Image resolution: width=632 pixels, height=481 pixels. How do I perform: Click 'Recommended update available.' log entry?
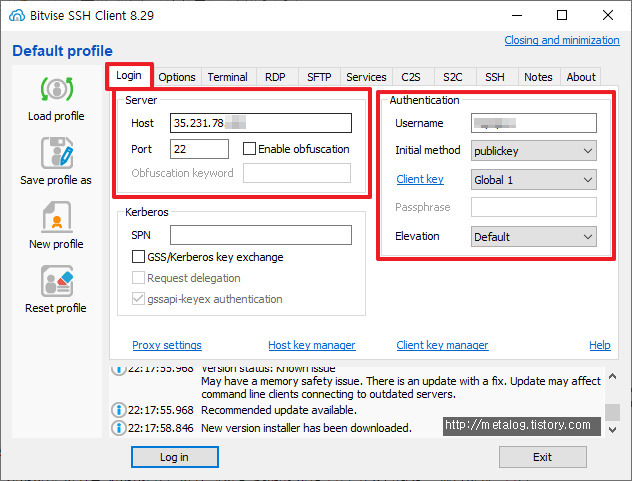point(279,410)
